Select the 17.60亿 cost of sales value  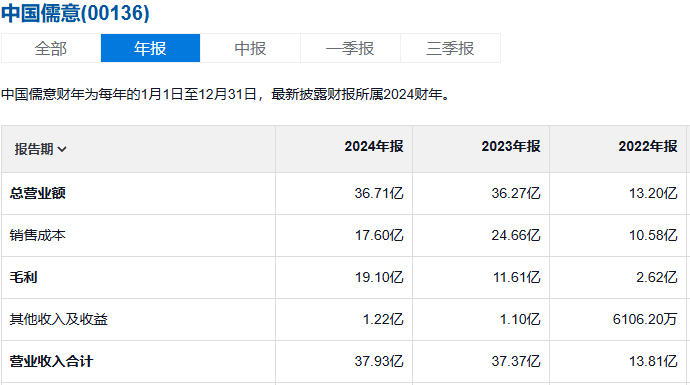tap(379, 235)
